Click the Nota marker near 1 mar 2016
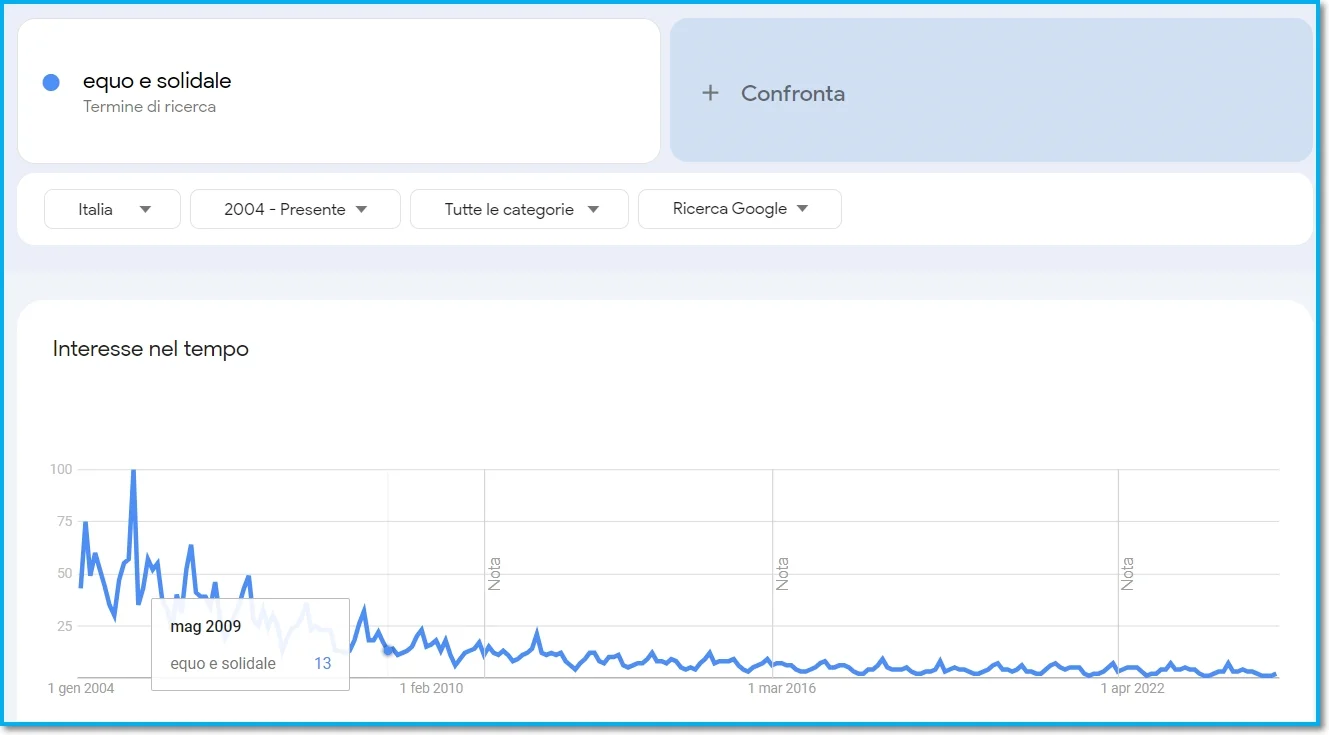The width and height of the screenshot is (1329, 735). pyautogui.click(x=782, y=574)
